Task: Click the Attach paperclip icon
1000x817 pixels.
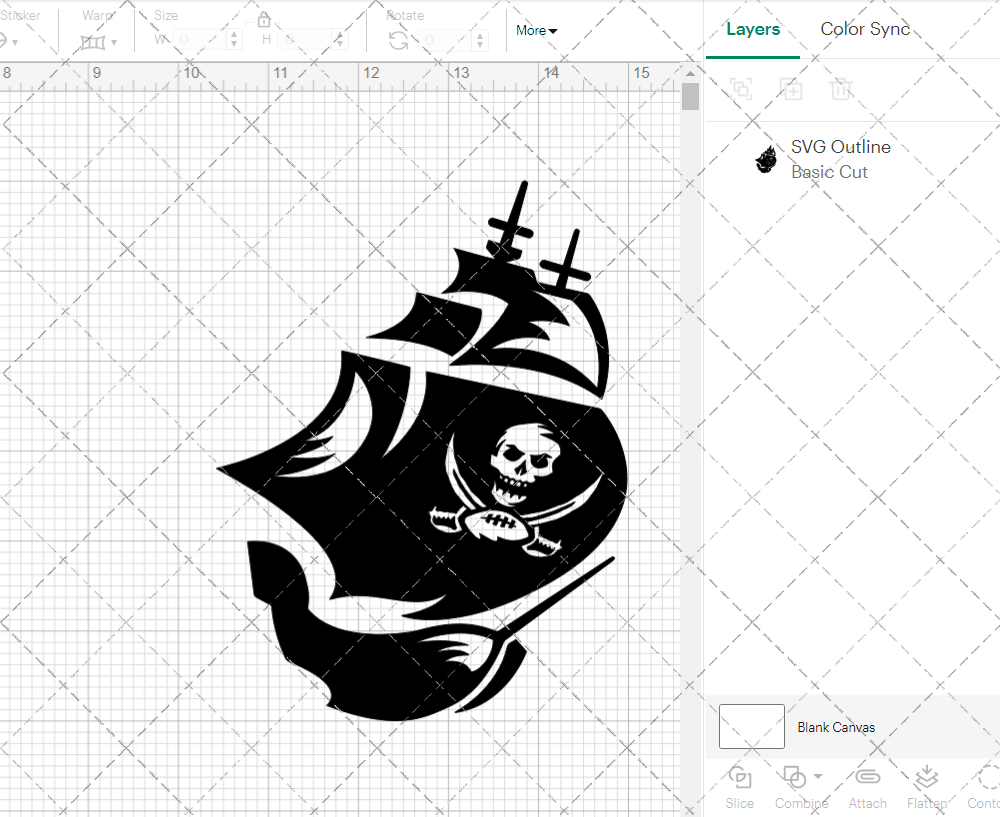Action: pyautogui.click(x=867, y=778)
